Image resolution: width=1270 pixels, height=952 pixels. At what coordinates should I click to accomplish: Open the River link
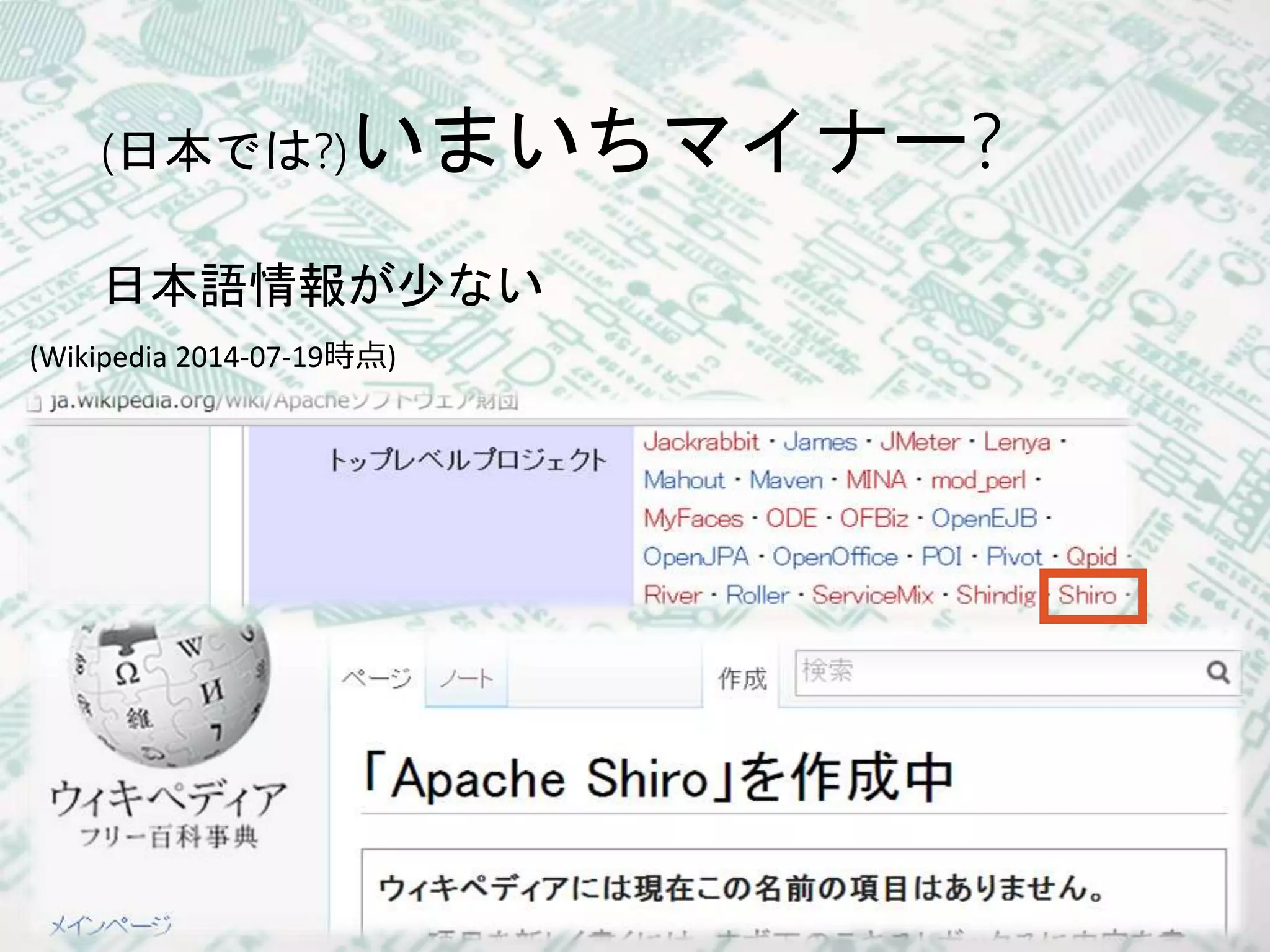(x=672, y=595)
